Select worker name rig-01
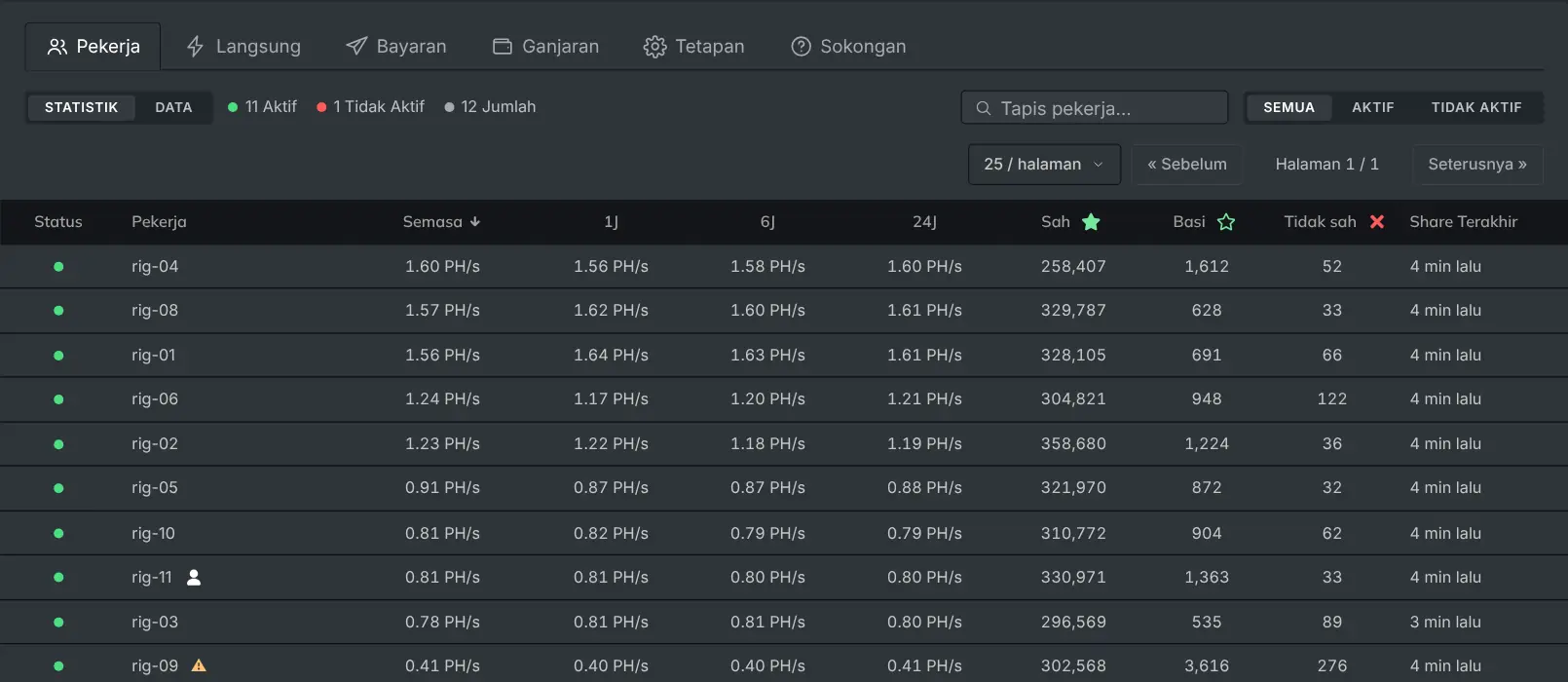Screen dimensions: 1568x682 point(154,356)
